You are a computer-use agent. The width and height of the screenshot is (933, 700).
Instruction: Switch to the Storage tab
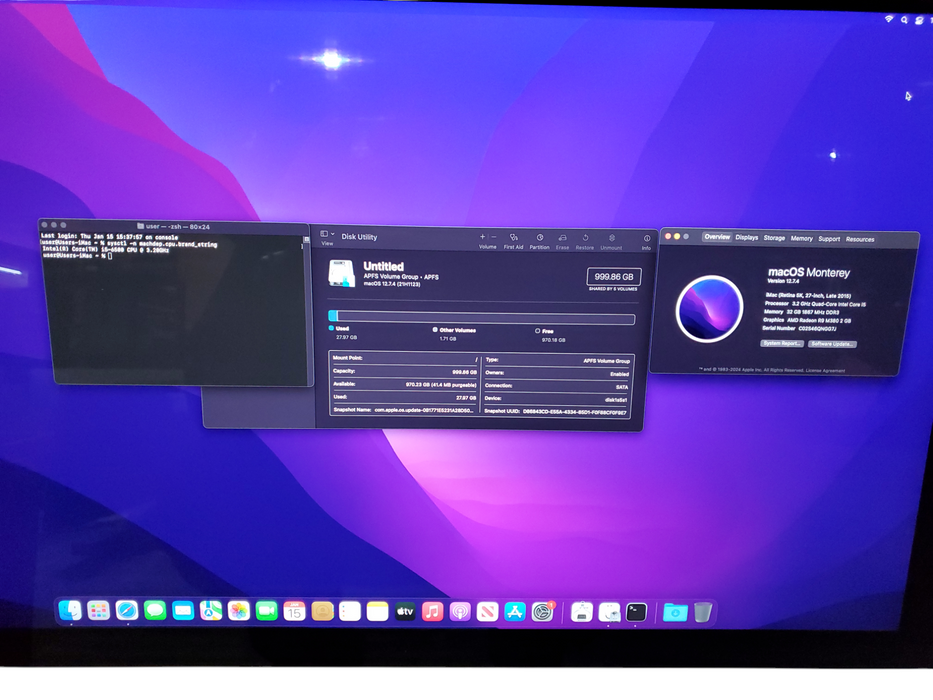click(774, 238)
